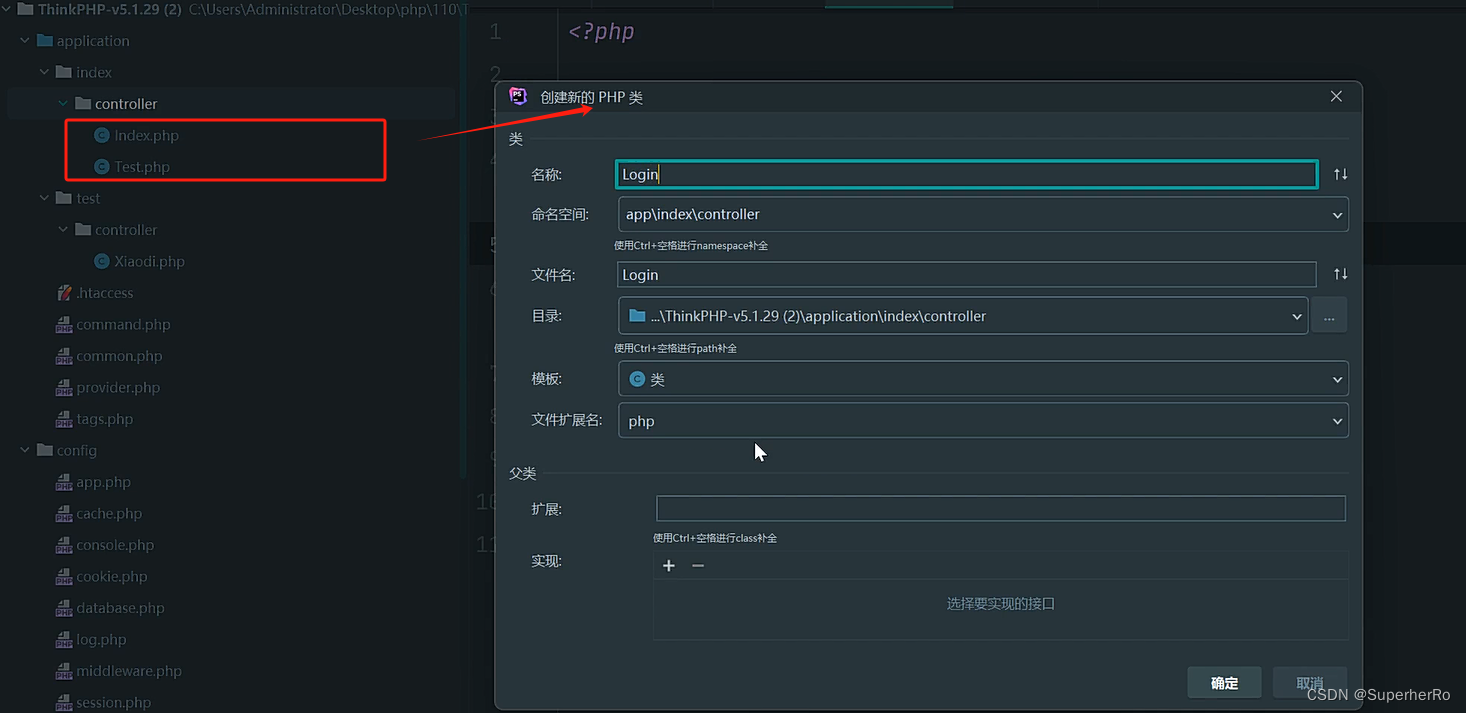Click the 选择要实现的接口 list area

[x=1001, y=604]
